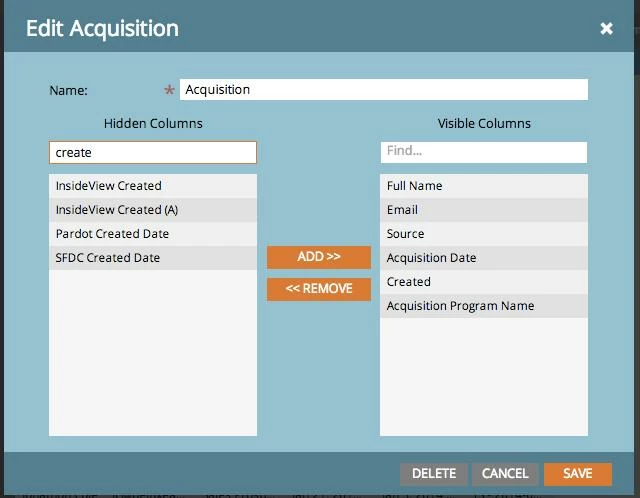The image size is (640, 498).
Task: Click the Visible Columns Find field
Action: 484,152
